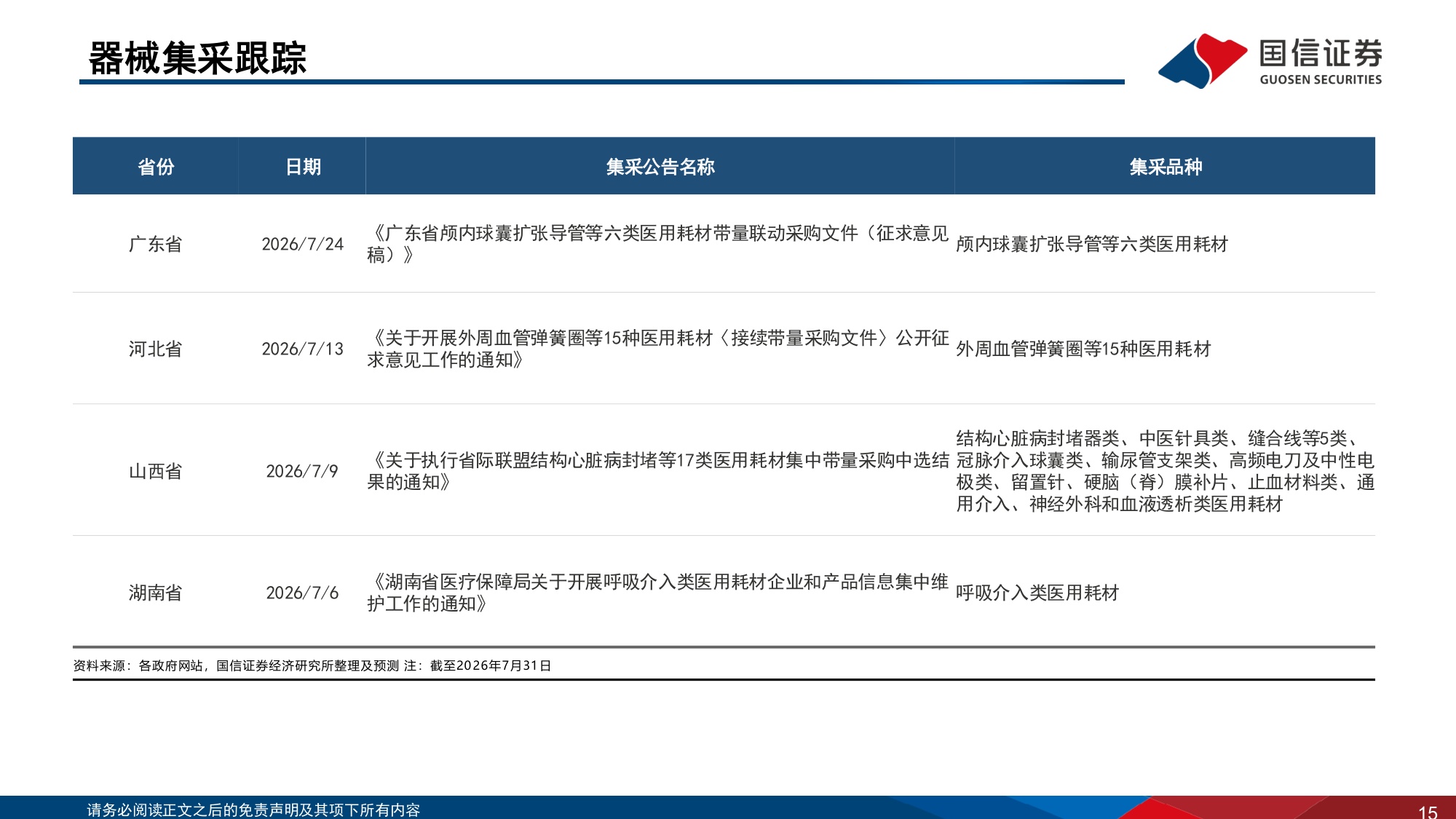The image size is (1456, 819).
Task: Click the 日期 column header
Action: tap(303, 167)
